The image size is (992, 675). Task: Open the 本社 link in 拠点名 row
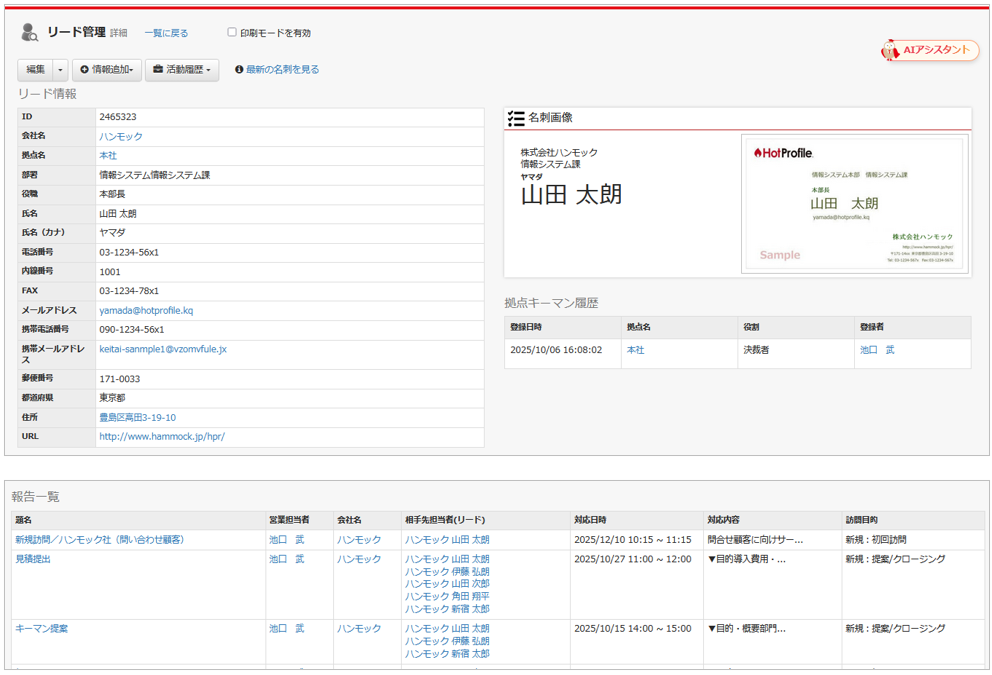click(x=108, y=156)
